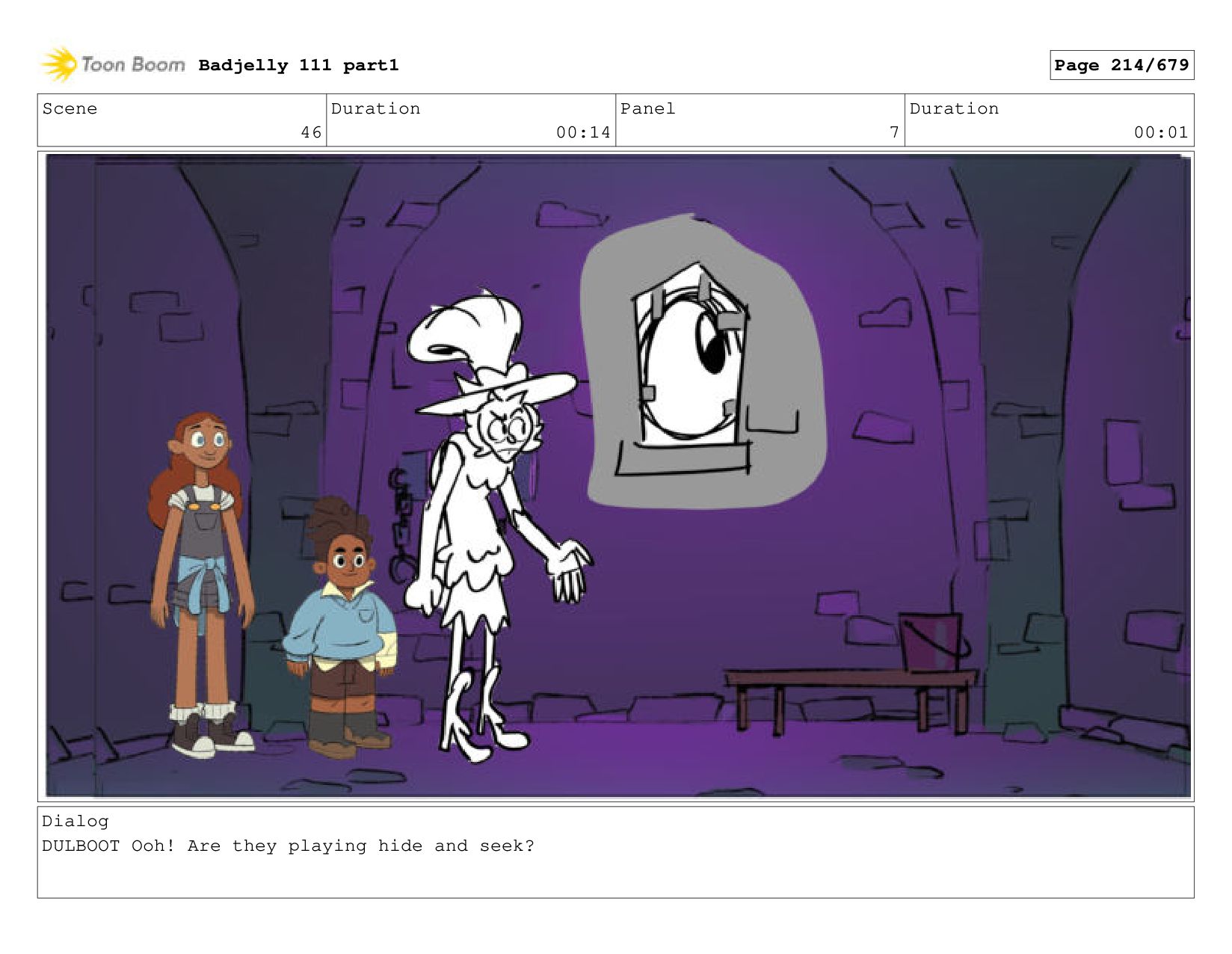Click the title 'Badjelly 111 part1'

298,66
